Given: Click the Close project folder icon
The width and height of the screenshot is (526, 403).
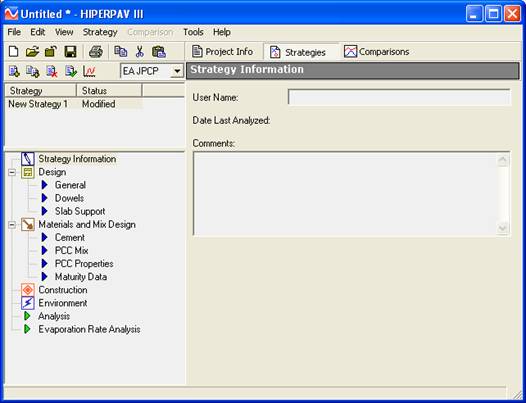Looking at the screenshot, I should [x=51, y=52].
